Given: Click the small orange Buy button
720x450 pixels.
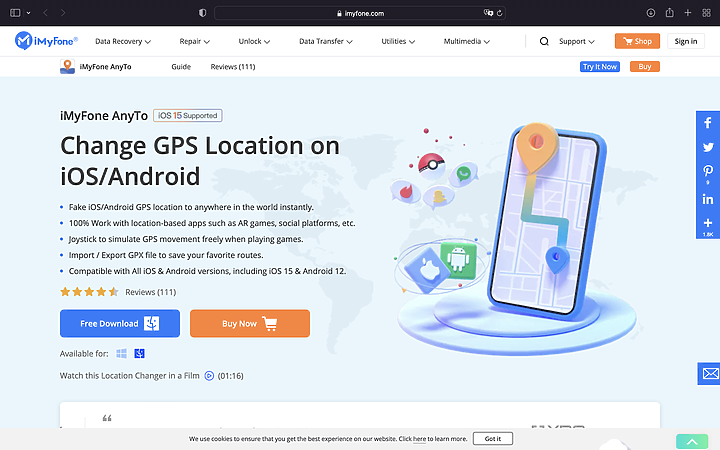Looking at the screenshot, I should click(645, 67).
